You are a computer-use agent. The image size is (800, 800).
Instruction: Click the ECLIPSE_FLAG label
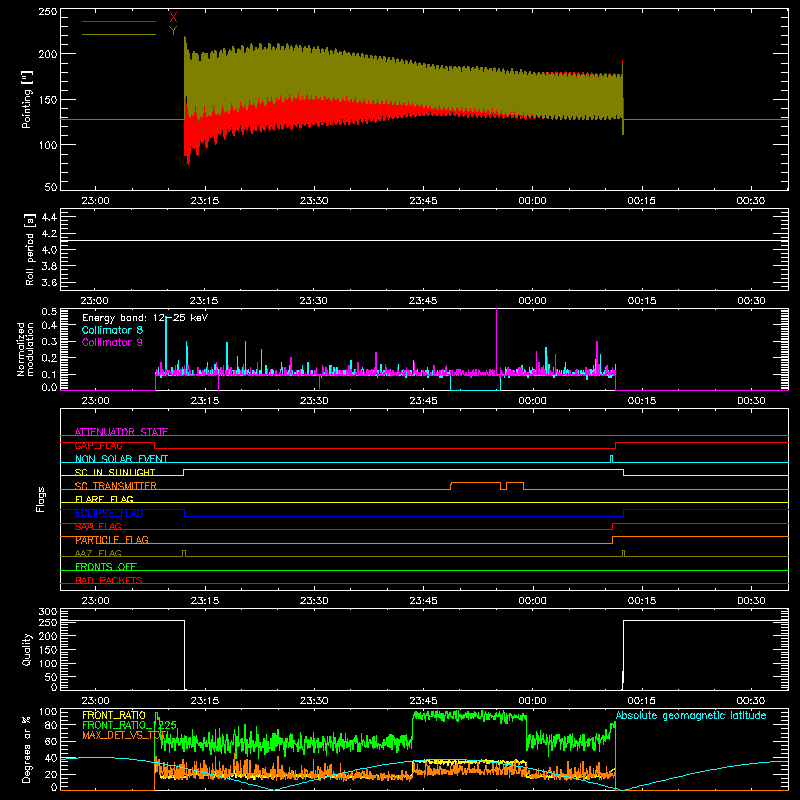(109, 513)
